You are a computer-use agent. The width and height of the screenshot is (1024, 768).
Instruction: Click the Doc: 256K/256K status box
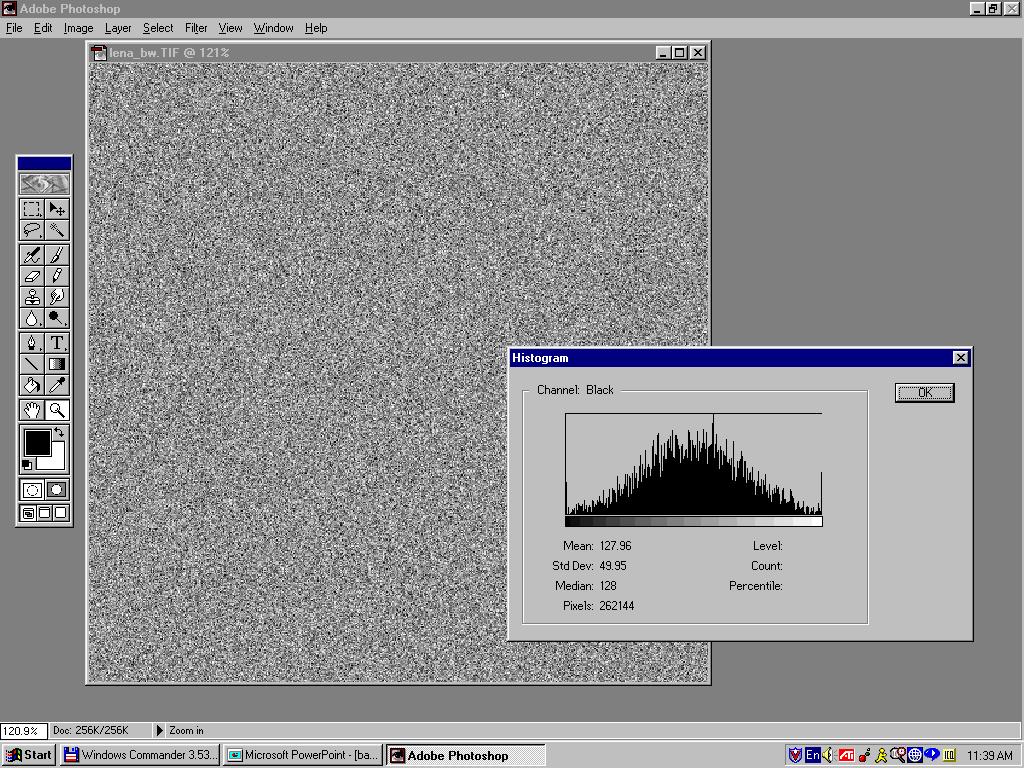pyautogui.click(x=101, y=731)
